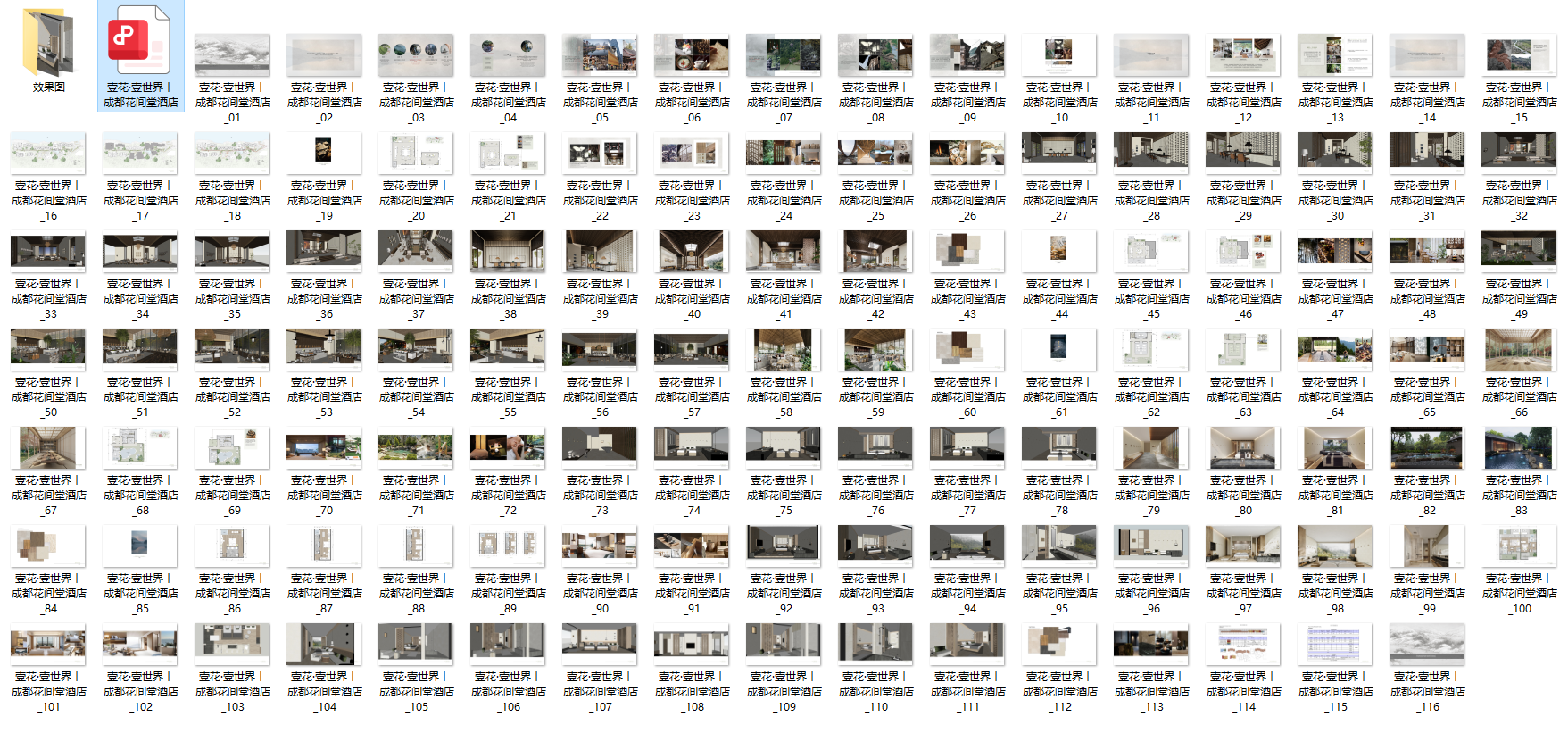
Task: Select the image file numbered _61
Action: click(1059, 350)
